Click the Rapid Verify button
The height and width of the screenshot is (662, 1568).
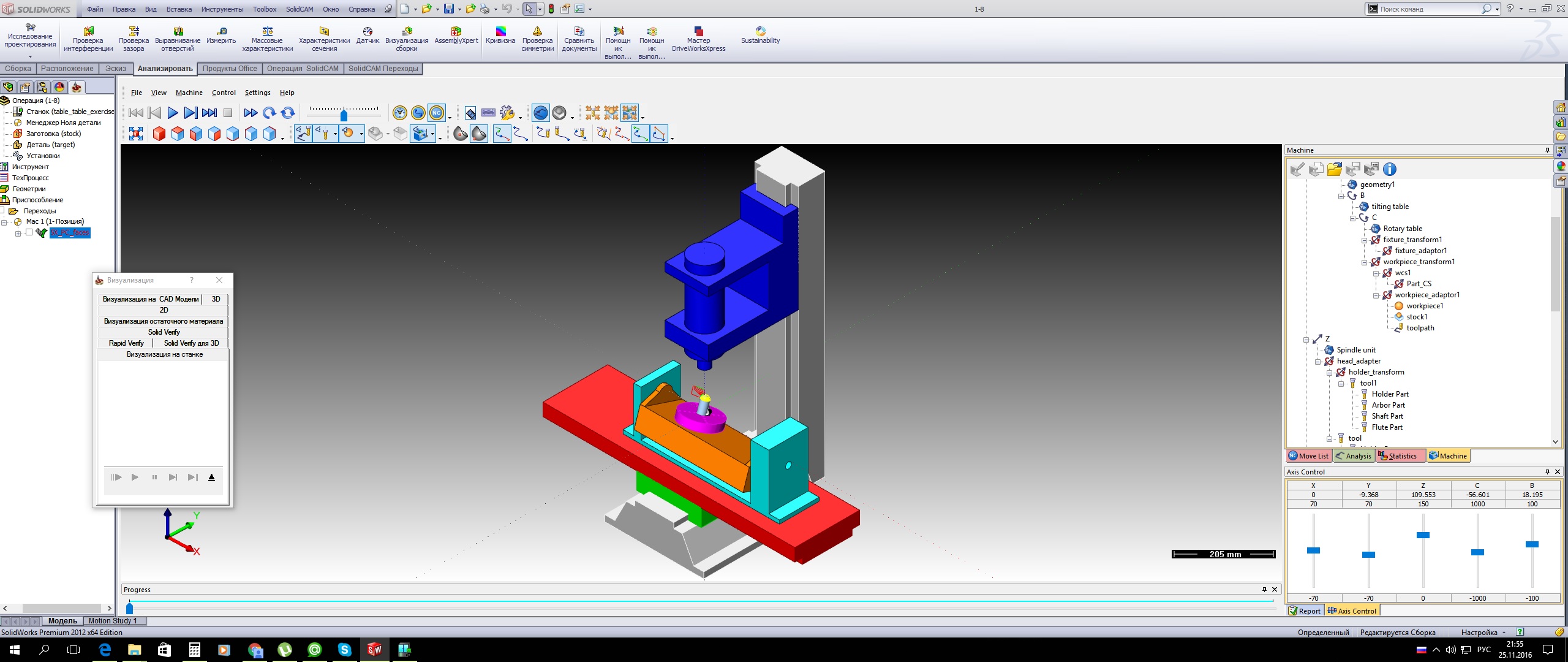point(126,343)
